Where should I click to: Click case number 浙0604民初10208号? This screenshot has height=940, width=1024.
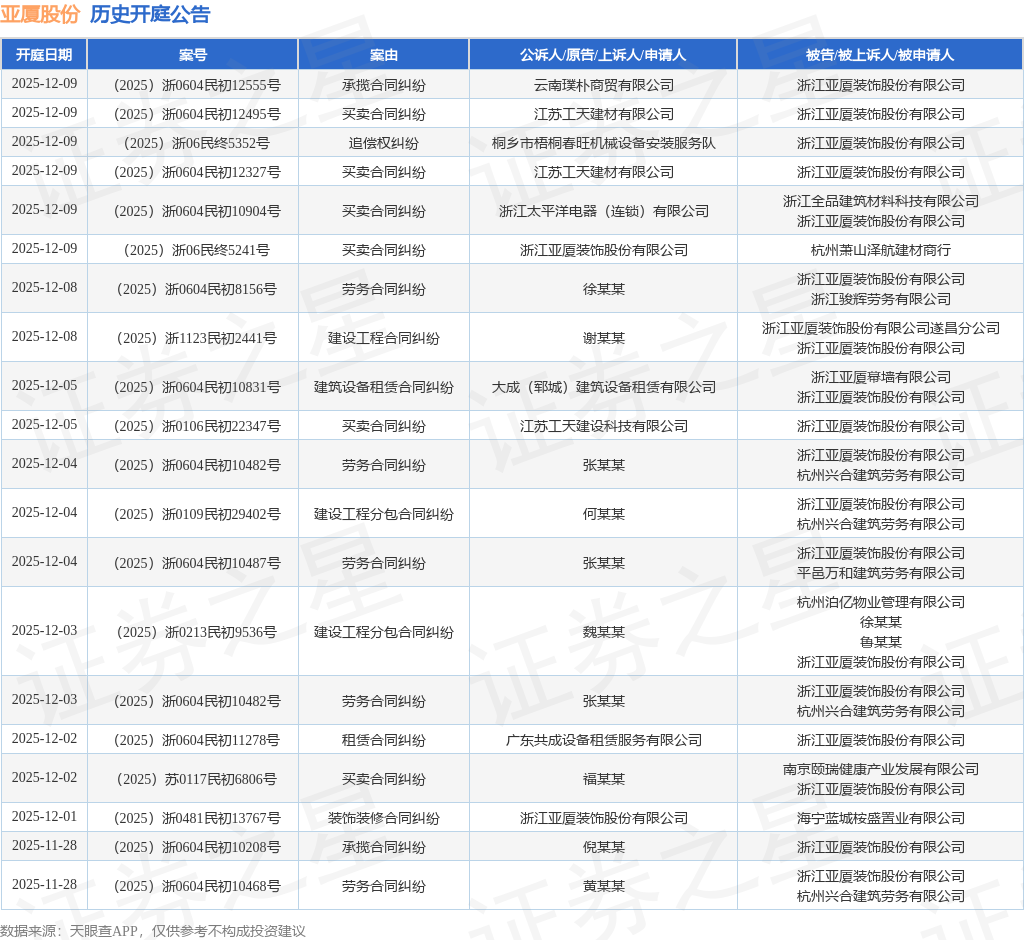197,847
